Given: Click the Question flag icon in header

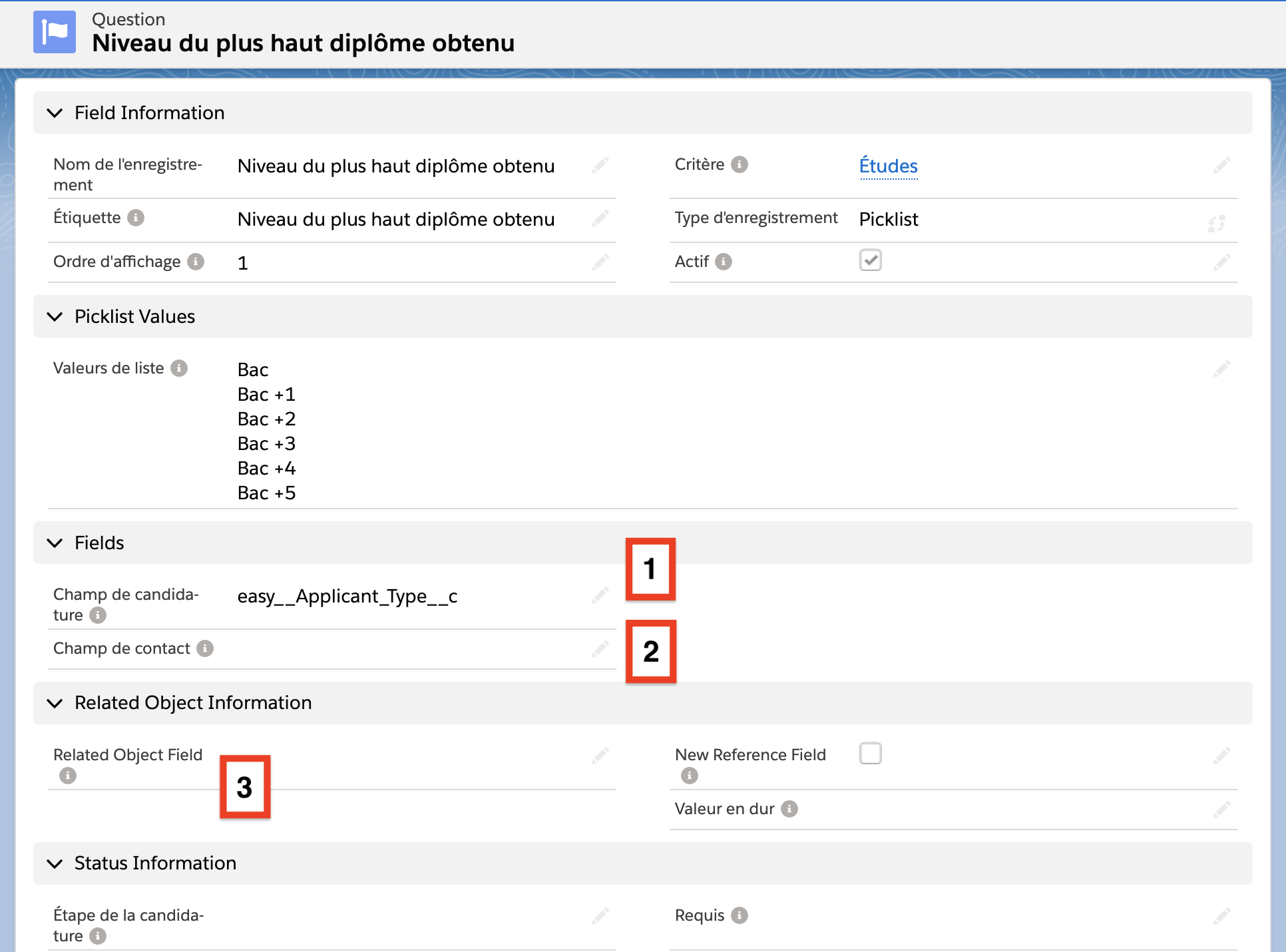Looking at the screenshot, I should pyautogui.click(x=55, y=32).
